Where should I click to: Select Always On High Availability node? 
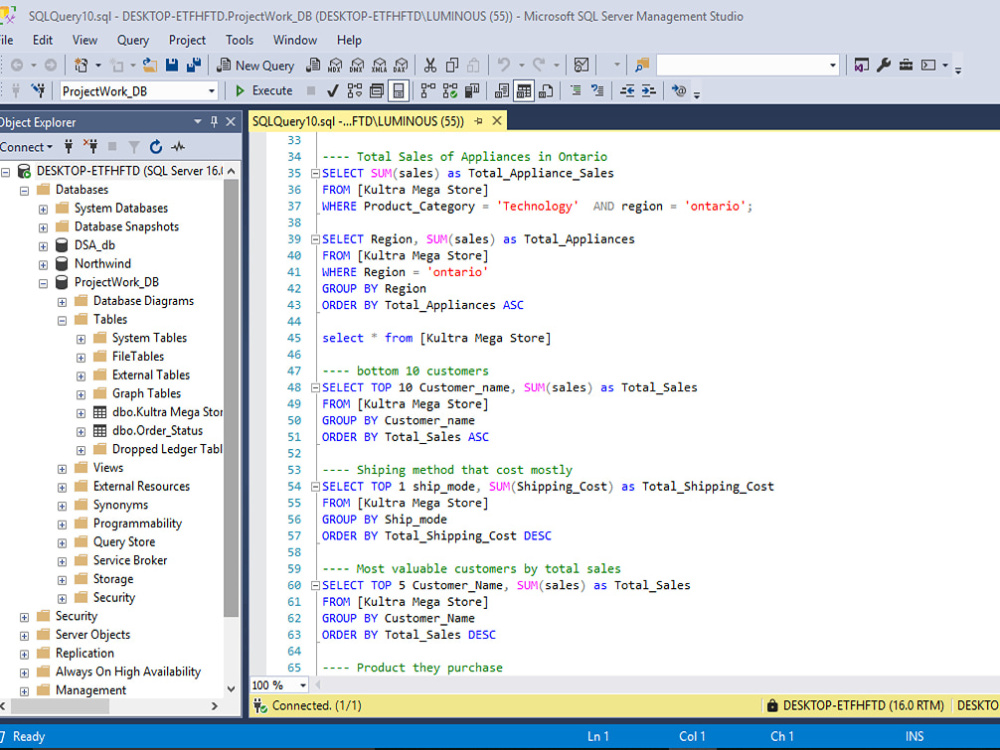pyautogui.click(x=128, y=672)
